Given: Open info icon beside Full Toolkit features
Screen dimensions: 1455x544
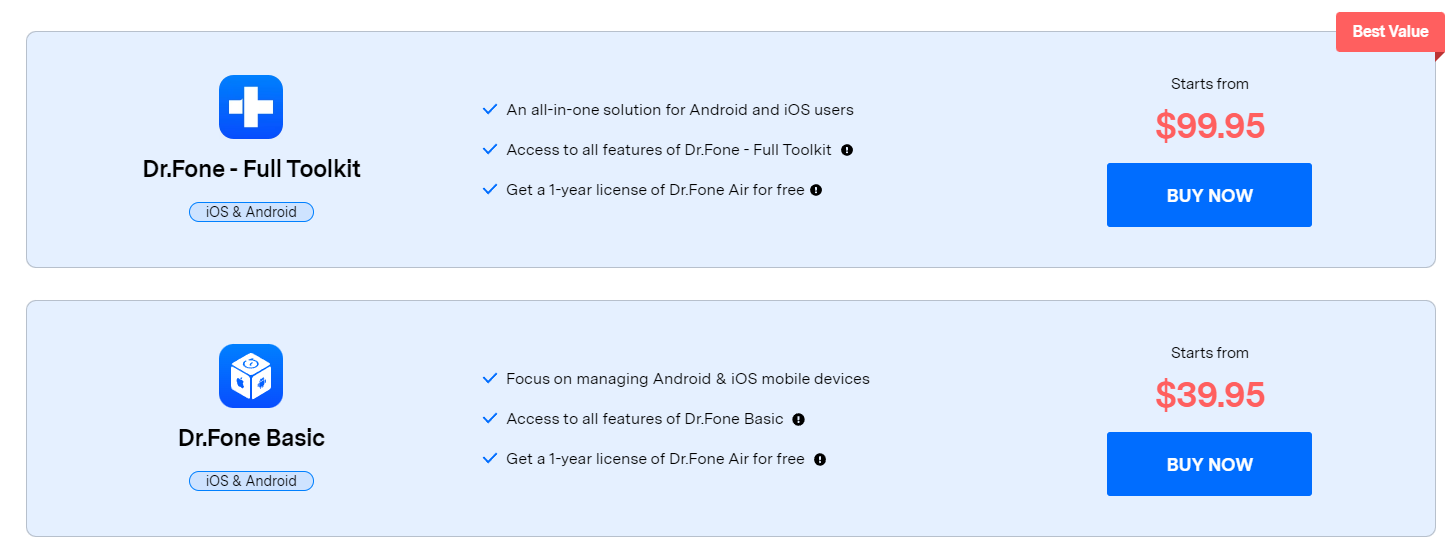Looking at the screenshot, I should coord(847,150).
